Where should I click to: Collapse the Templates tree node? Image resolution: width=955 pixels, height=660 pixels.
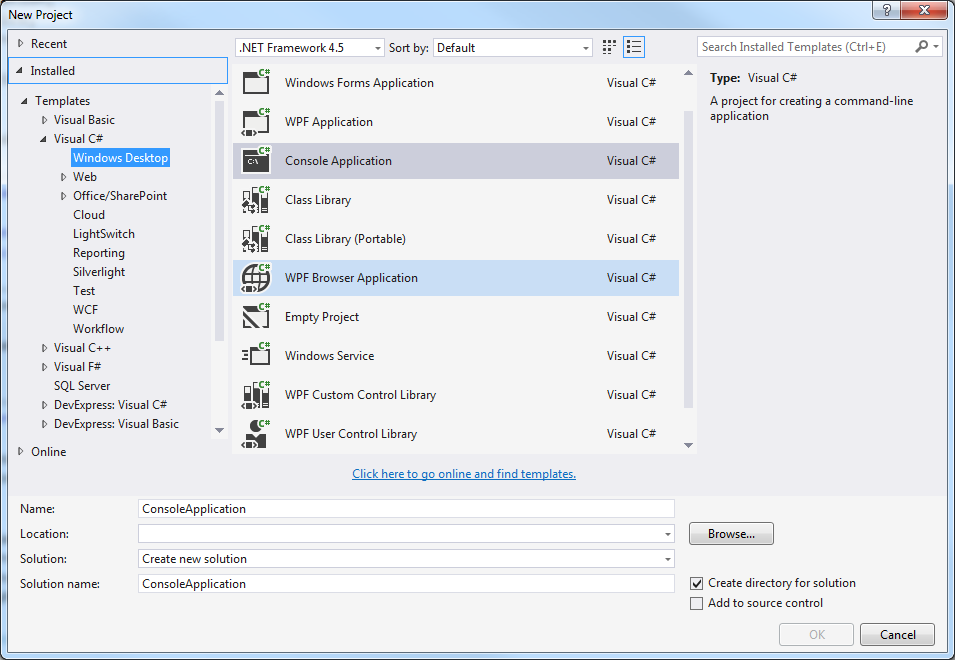click(x=24, y=101)
